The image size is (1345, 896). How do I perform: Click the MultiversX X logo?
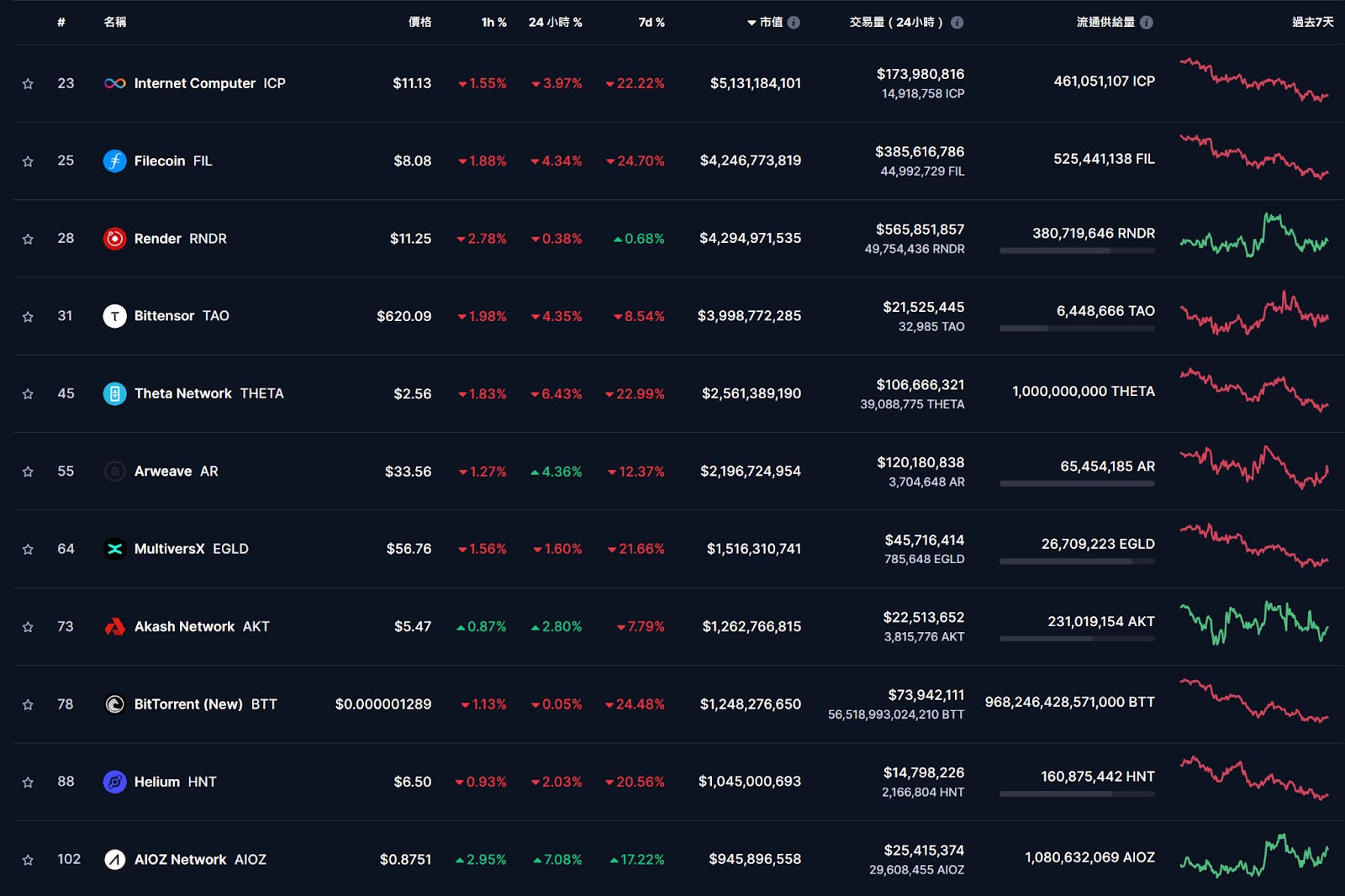tap(115, 549)
